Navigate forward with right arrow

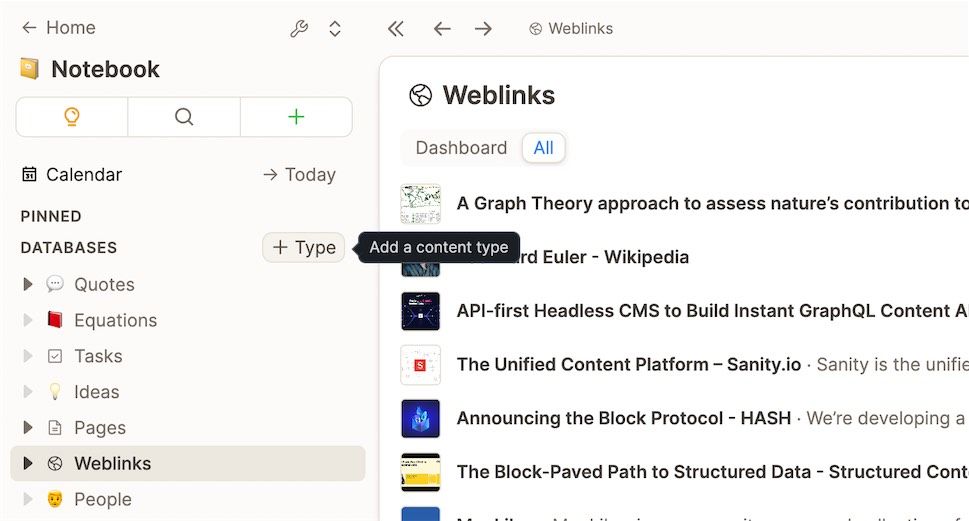pyautogui.click(x=483, y=29)
